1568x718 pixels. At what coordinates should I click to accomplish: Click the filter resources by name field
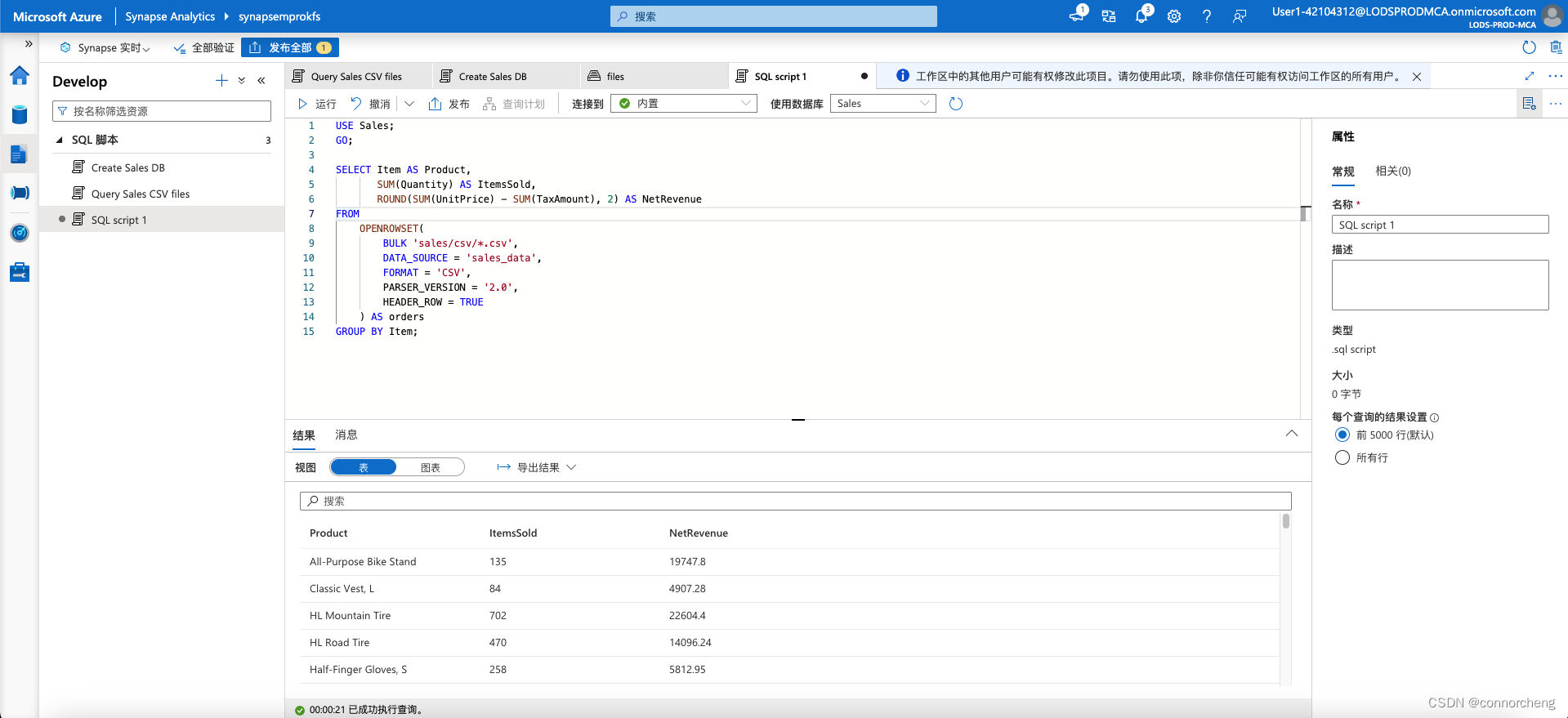pyautogui.click(x=162, y=111)
